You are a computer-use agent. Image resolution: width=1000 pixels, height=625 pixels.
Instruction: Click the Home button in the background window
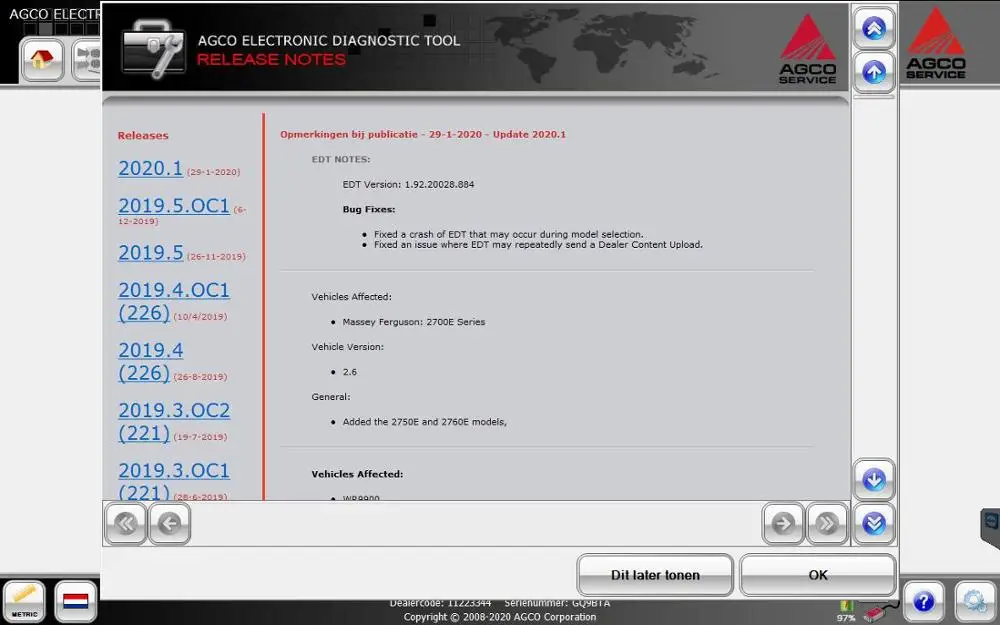pyautogui.click(x=42, y=59)
